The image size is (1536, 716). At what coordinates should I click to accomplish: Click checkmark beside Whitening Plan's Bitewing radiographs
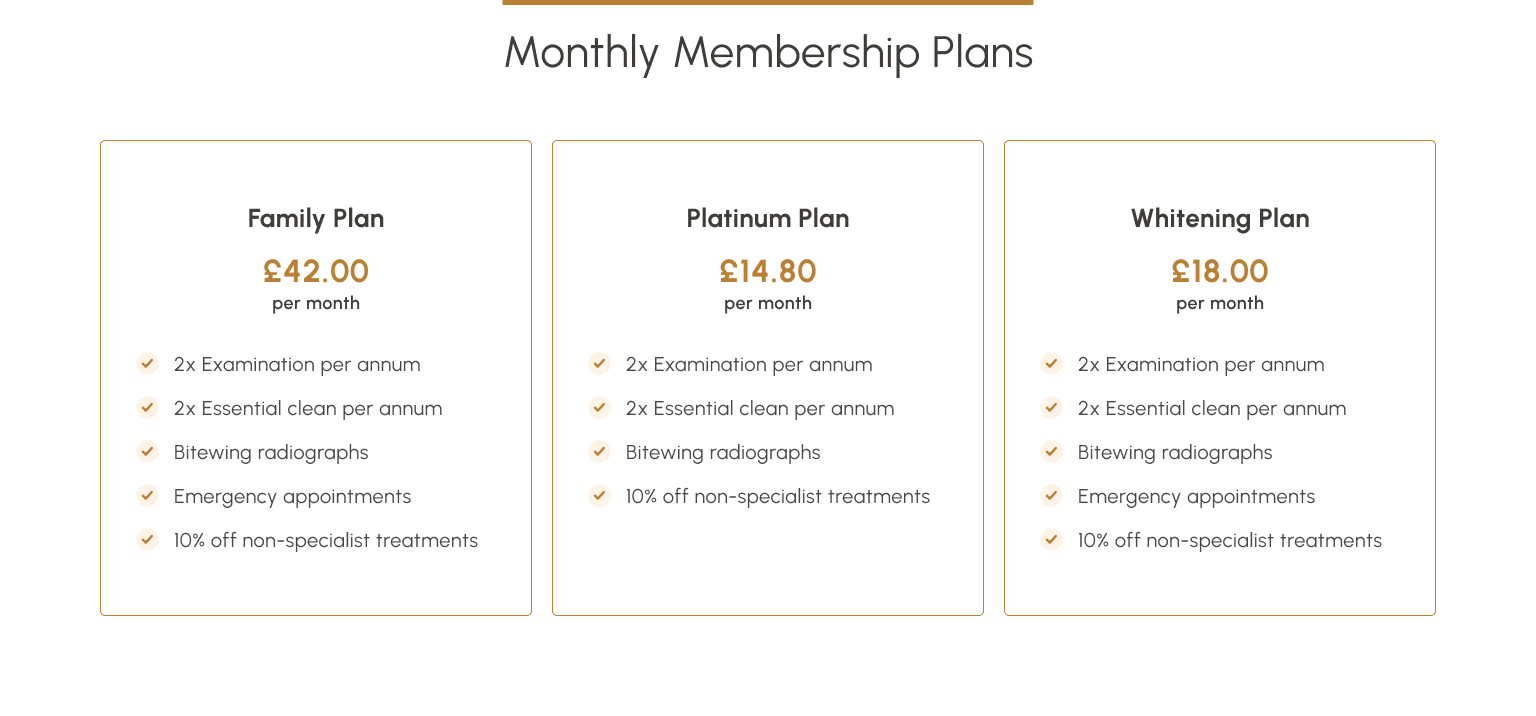[1051, 451]
